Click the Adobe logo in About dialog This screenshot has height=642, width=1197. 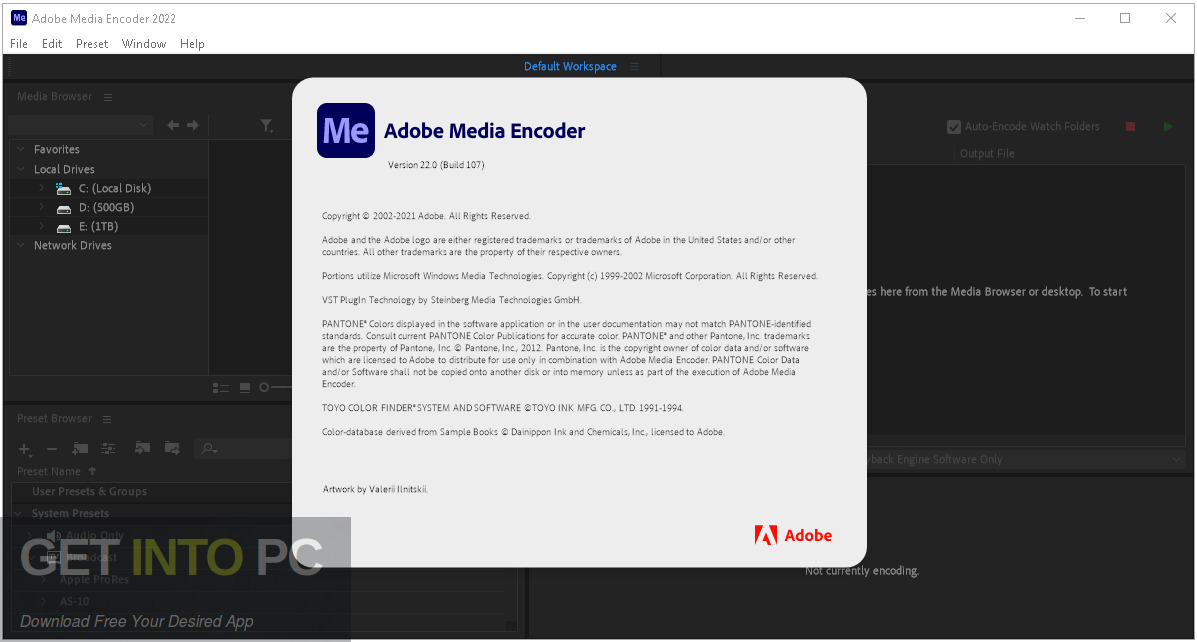(x=793, y=535)
